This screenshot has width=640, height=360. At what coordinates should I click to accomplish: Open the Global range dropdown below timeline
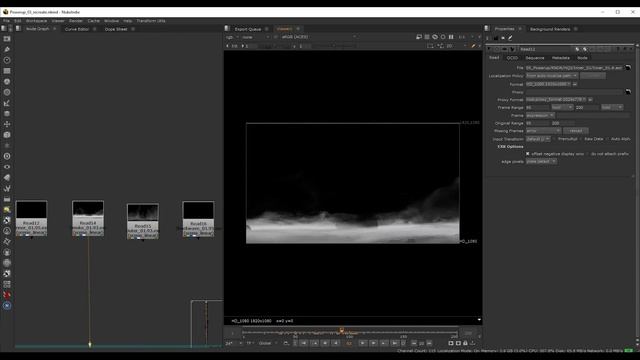pyautogui.click(x=268, y=343)
